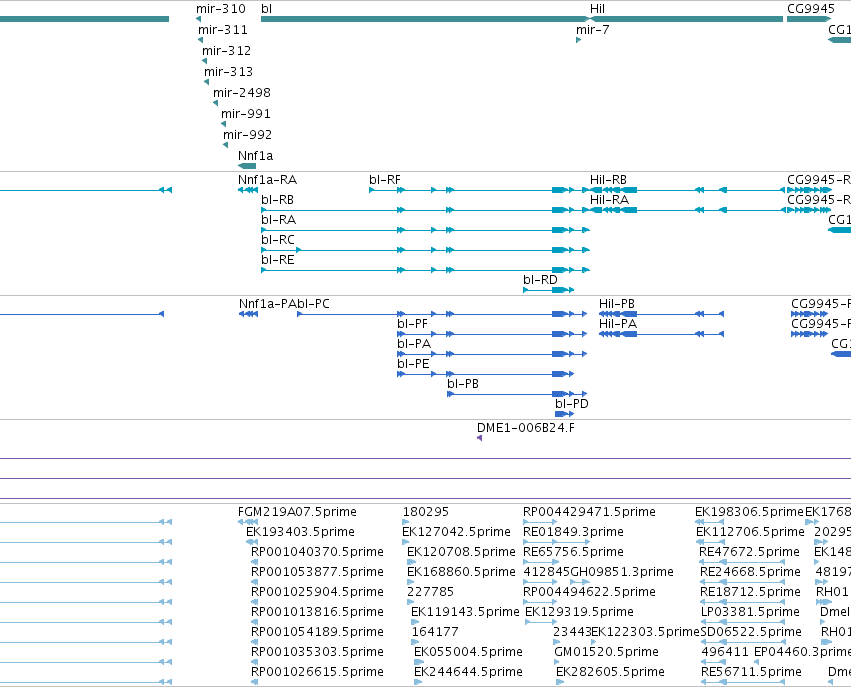Select the bl gene bar
This screenshot has width=851, height=687.
coord(425,19)
